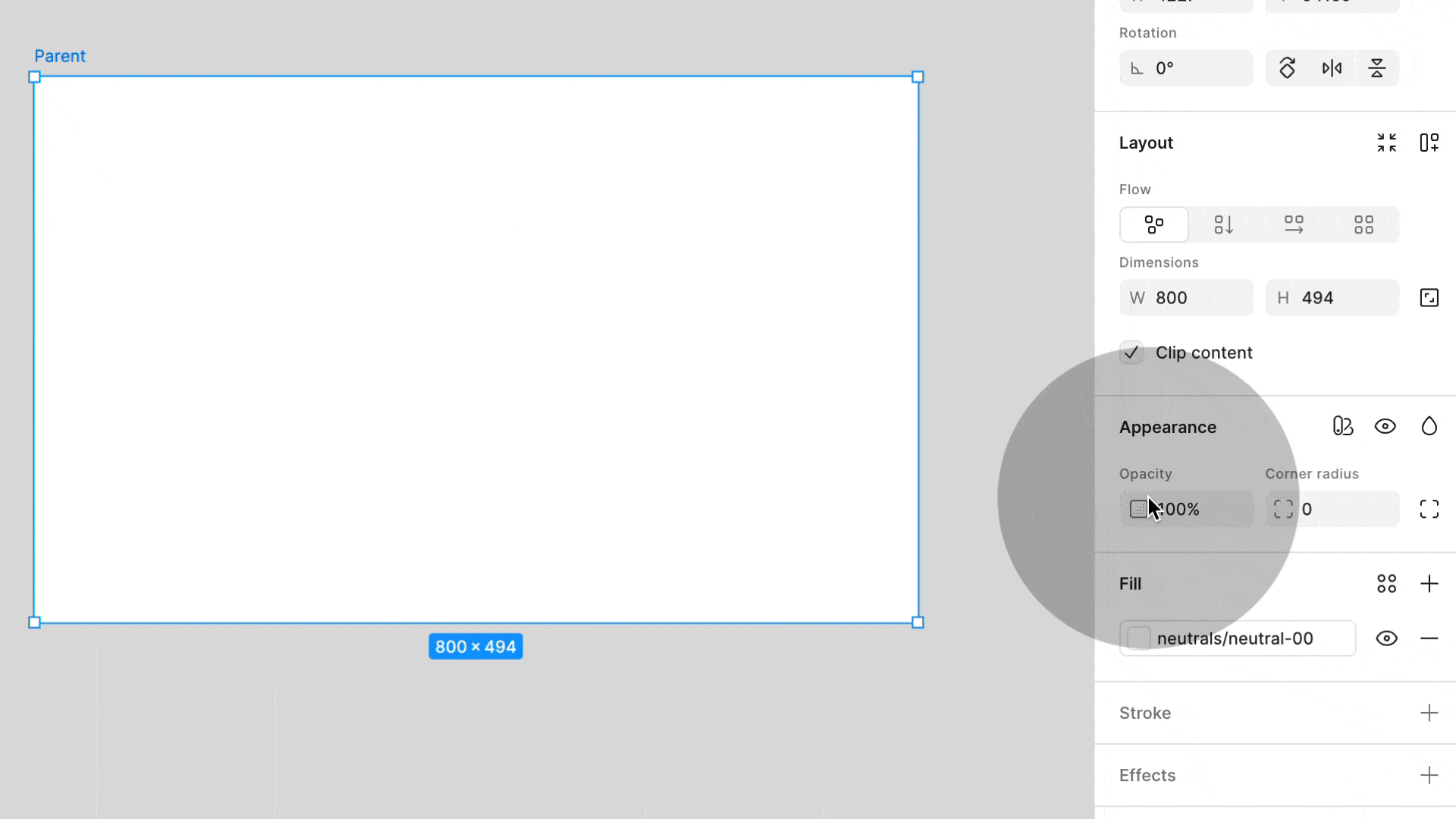Toggle the Clip content checkbox
This screenshot has height=819, width=1456.
pos(1131,353)
